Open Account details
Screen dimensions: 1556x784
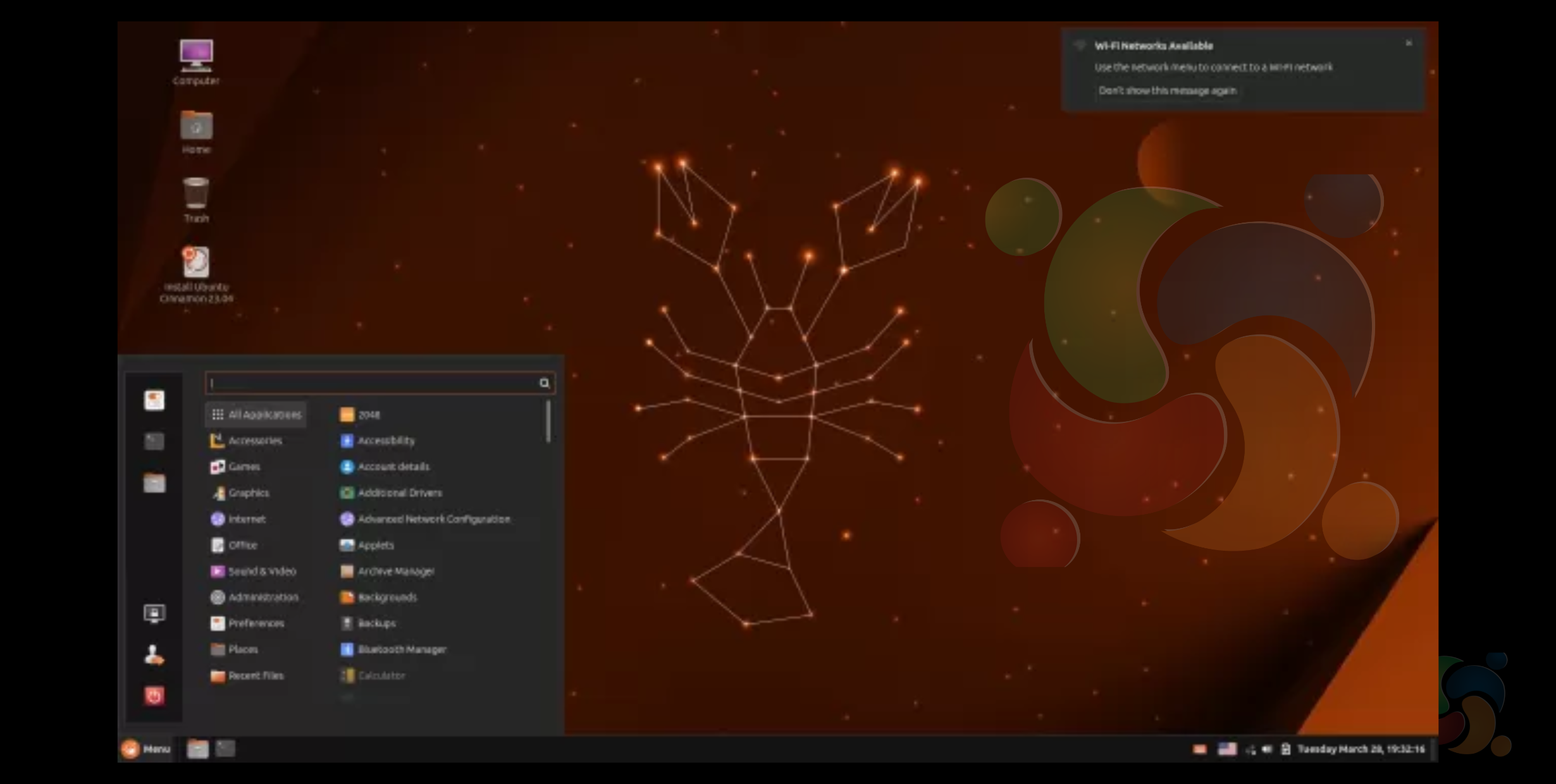[385, 467]
